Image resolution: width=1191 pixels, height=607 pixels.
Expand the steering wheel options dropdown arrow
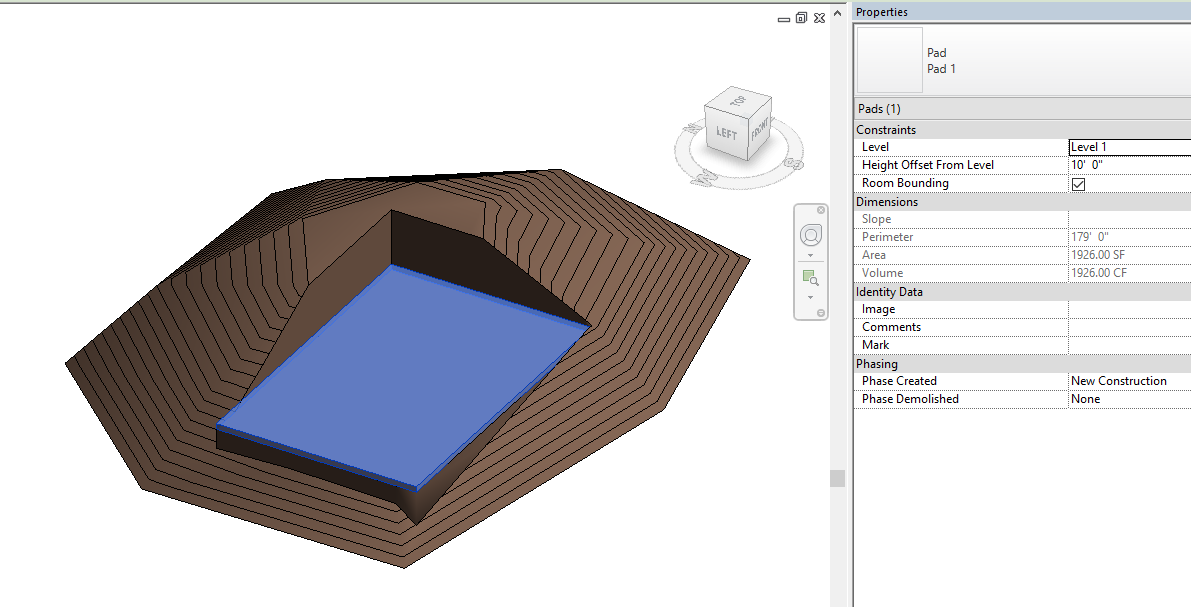(810, 255)
